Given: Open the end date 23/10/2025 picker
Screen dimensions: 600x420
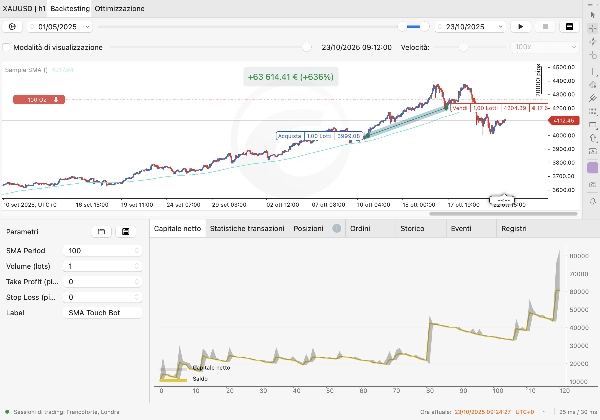Looking at the screenshot, I should tap(467, 26).
